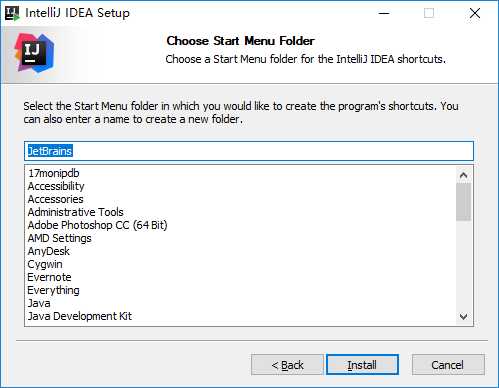Click the folder list scroll-down arrow
Screen dimensions: 499x388
463,316
